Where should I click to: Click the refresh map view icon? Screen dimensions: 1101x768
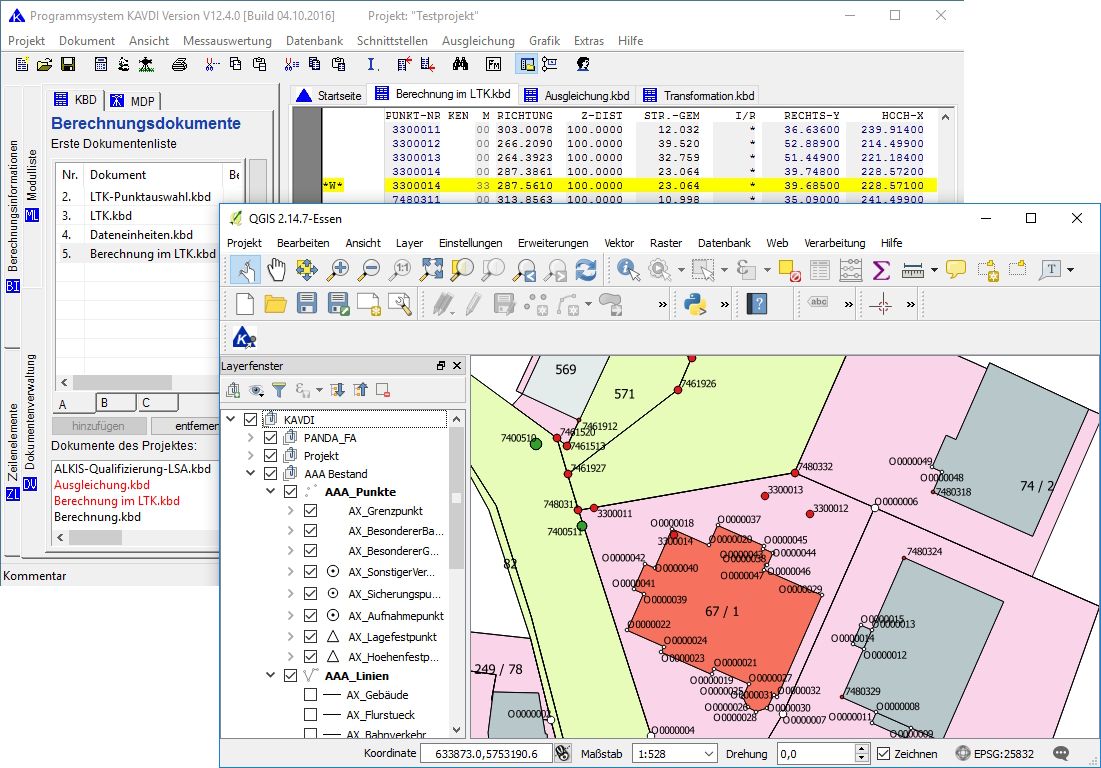(x=586, y=269)
